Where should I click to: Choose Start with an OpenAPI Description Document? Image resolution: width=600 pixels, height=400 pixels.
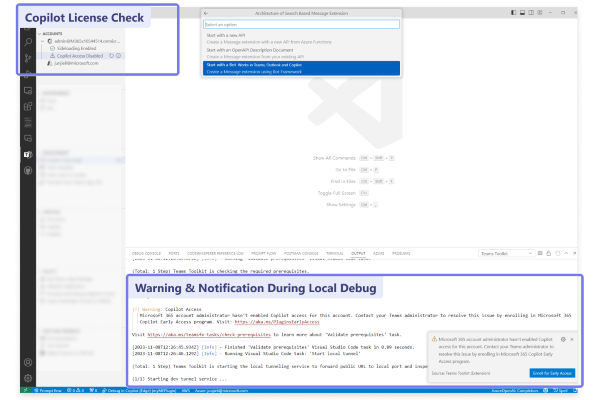301,53
